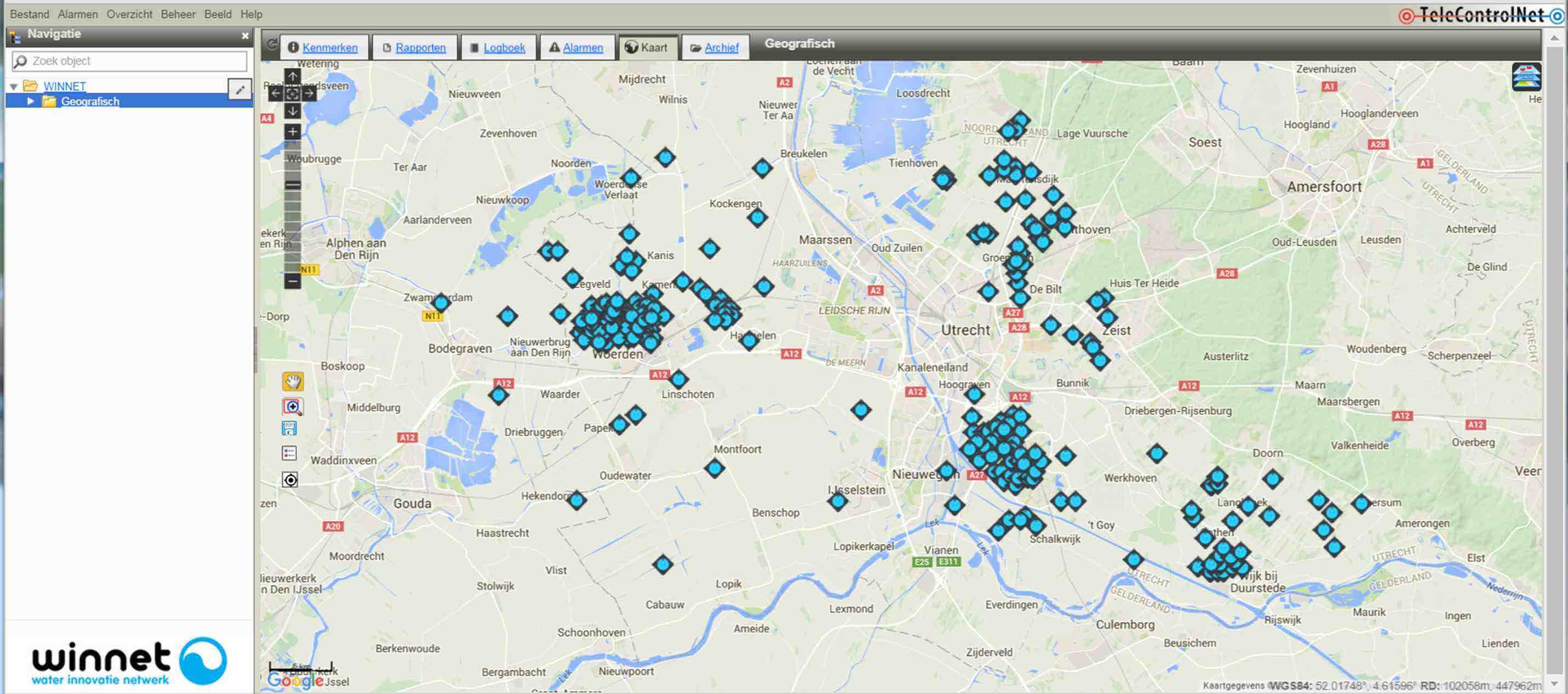Click the zoom level slider handle
1568x694 pixels.
(293, 185)
